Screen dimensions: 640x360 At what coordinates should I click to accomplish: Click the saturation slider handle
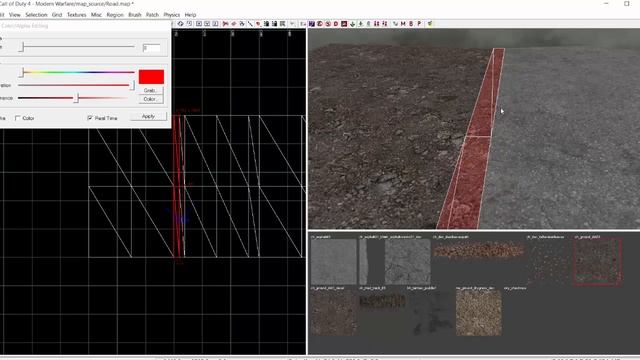[x=132, y=85]
